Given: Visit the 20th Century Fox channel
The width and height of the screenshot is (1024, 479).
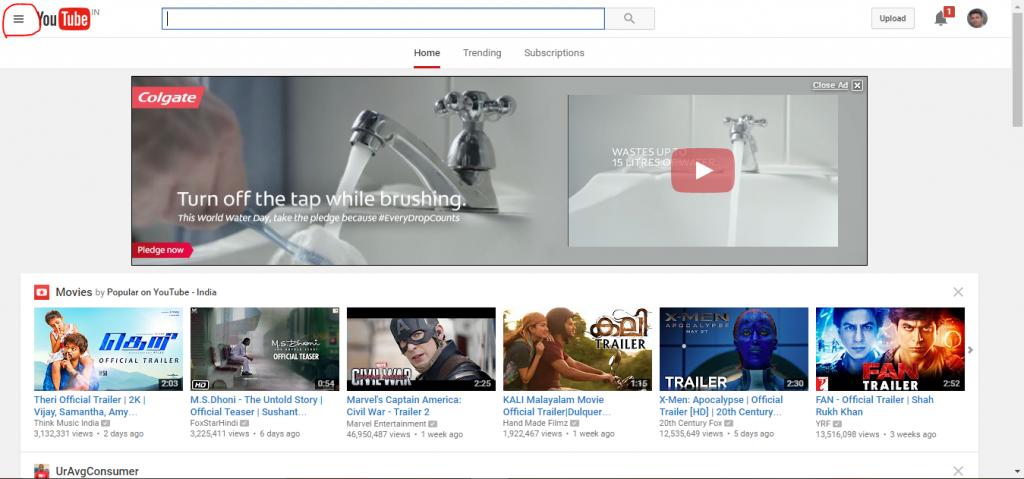Looking at the screenshot, I should click(690, 423).
